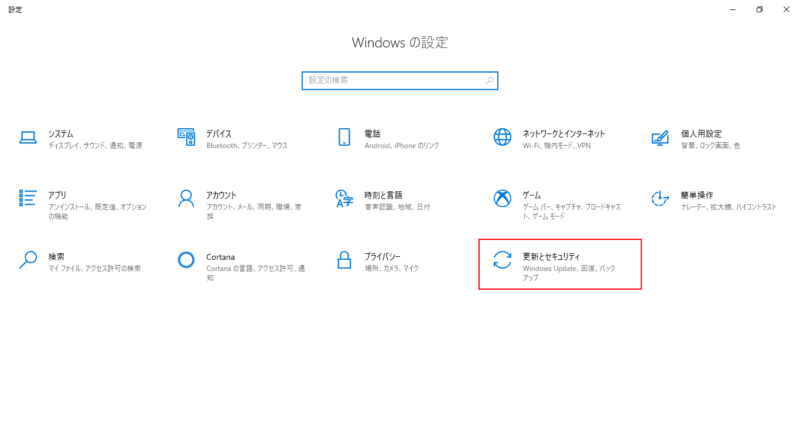This screenshot has height=426, width=800.
Task: Click the paintbrush icon for 個人用設定
Action: tap(660, 138)
